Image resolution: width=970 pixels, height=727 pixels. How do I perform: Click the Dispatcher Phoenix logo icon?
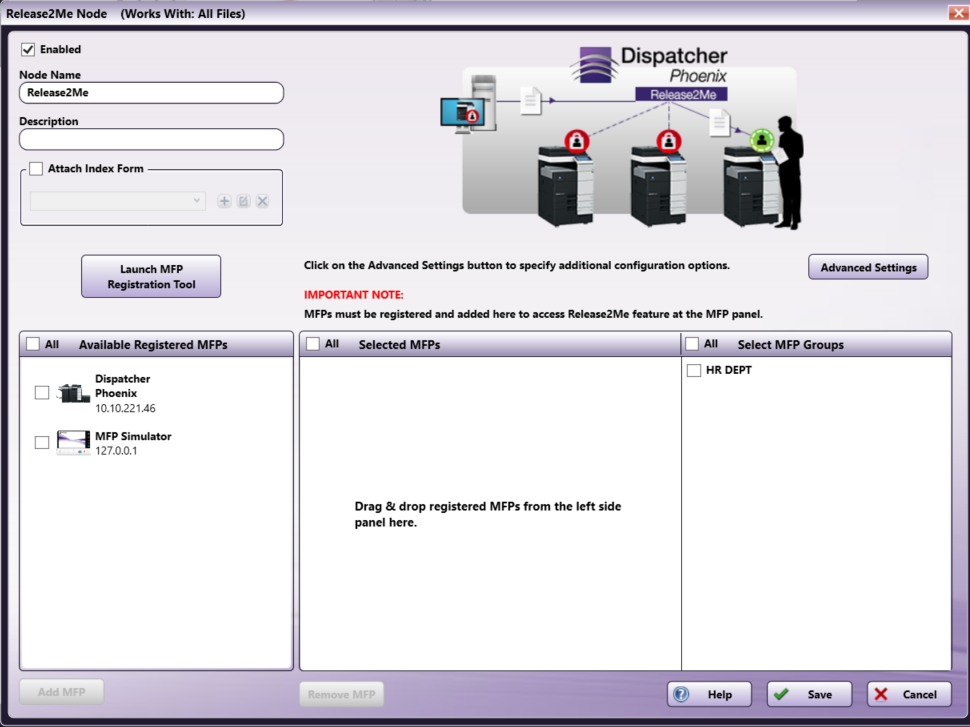[595, 64]
